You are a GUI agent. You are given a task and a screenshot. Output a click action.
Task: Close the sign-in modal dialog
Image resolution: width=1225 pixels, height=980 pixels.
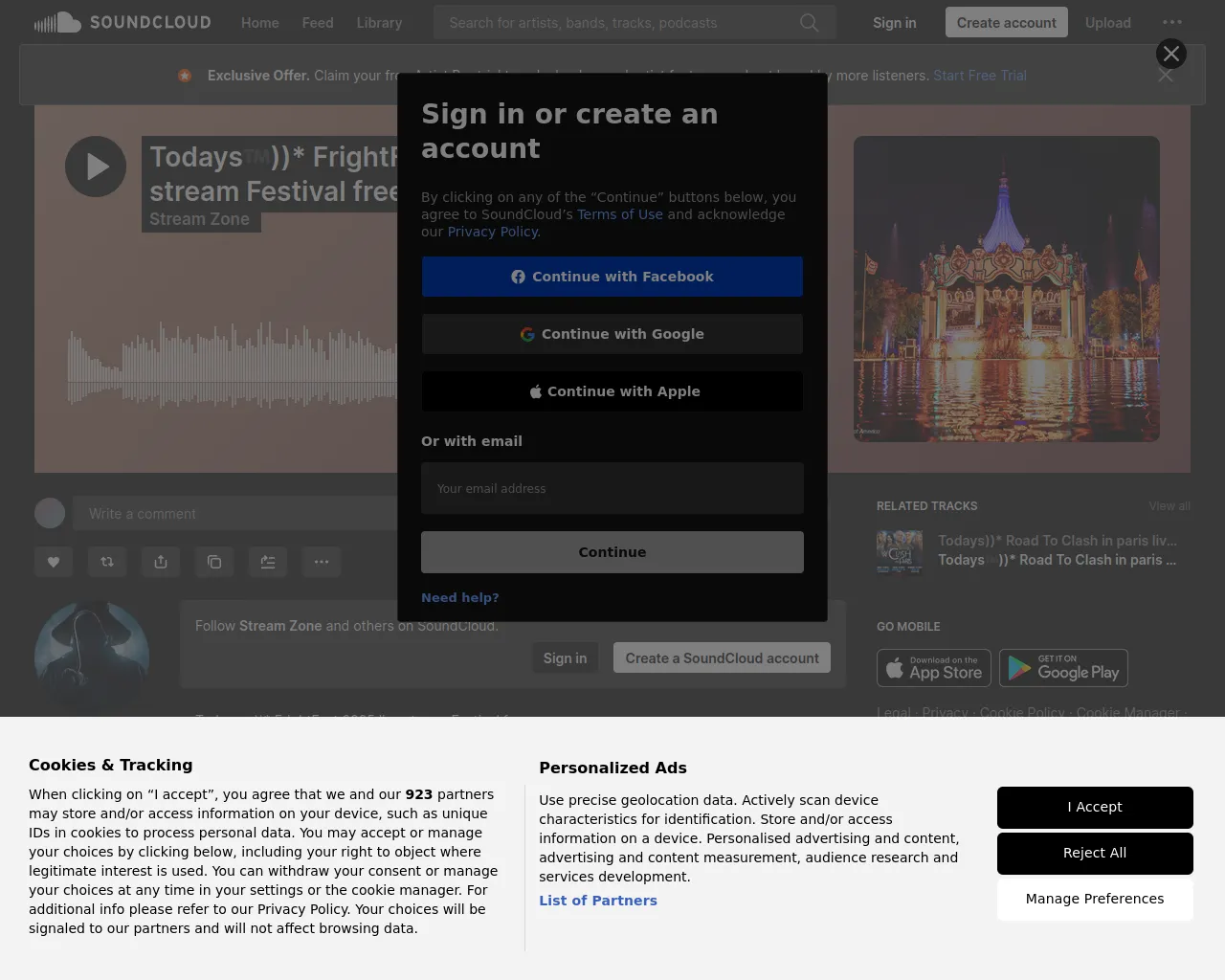(1170, 54)
